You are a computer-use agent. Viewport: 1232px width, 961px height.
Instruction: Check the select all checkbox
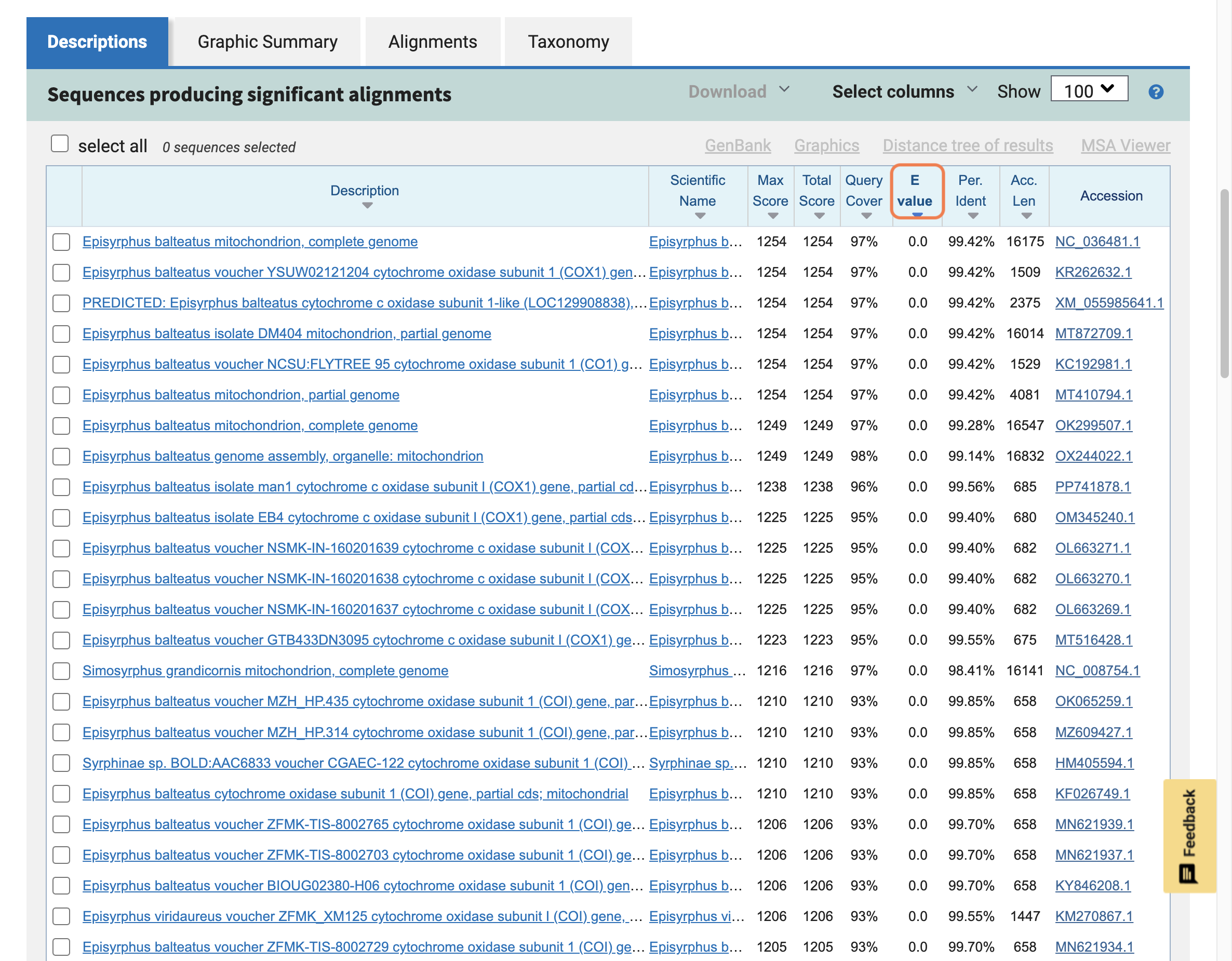point(60,143)
